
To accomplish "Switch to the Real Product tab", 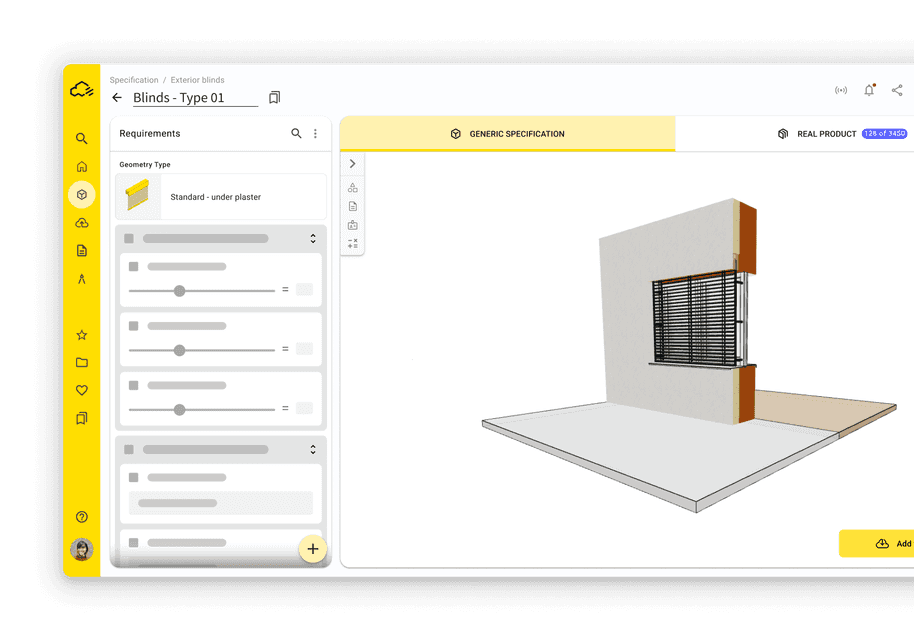I will point(824,133).
